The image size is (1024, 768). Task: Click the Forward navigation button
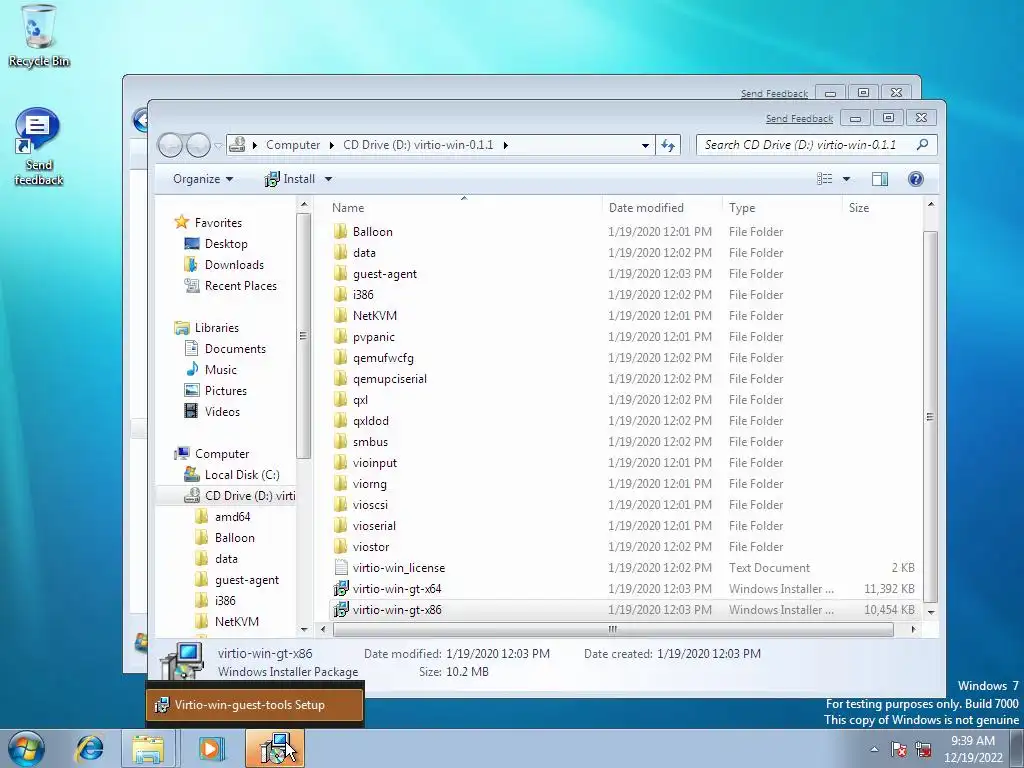click(198, 145)
